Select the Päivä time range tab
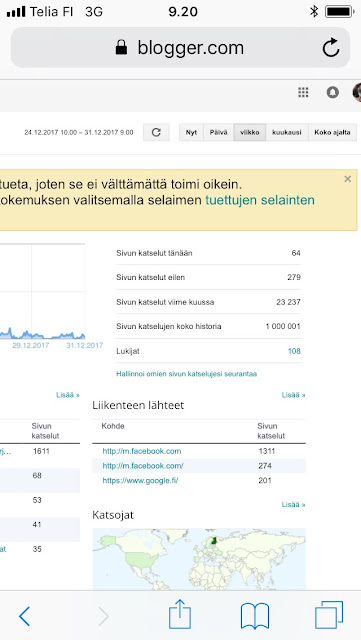Viewport: 361px width, 640px height. pos(218,133)
